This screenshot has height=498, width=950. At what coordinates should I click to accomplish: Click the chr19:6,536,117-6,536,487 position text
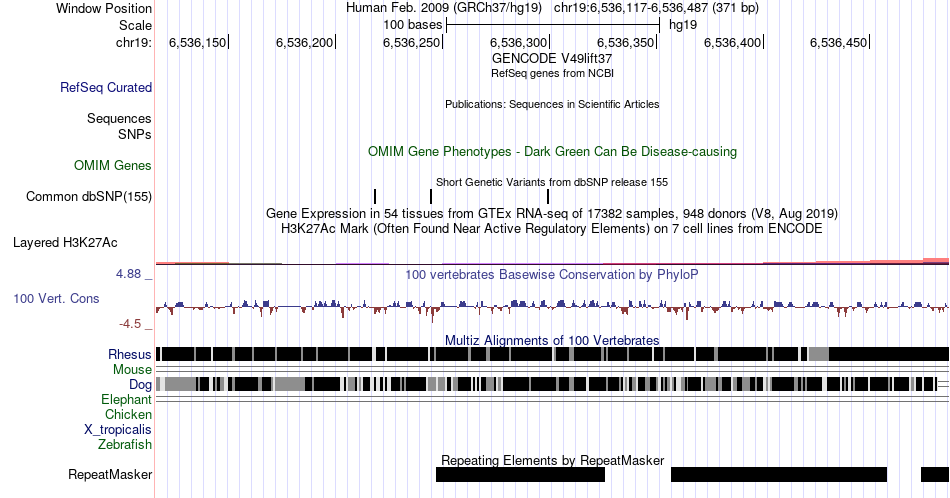point(656,8)
